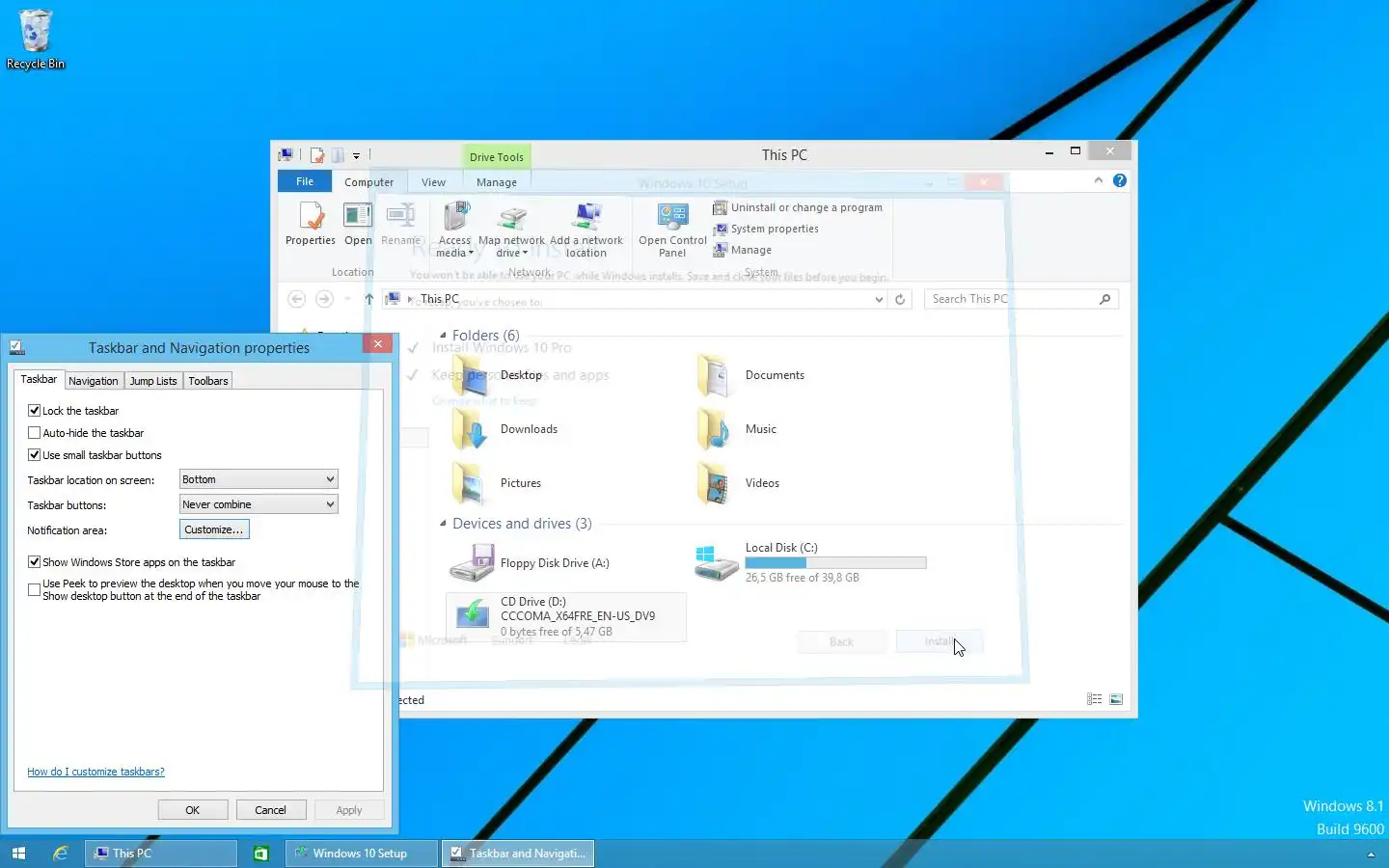Image resolution: width=1389 pixels, height=868 pixels.
Task: Click This PC taskbar button
Action: (x=161, y=854)
